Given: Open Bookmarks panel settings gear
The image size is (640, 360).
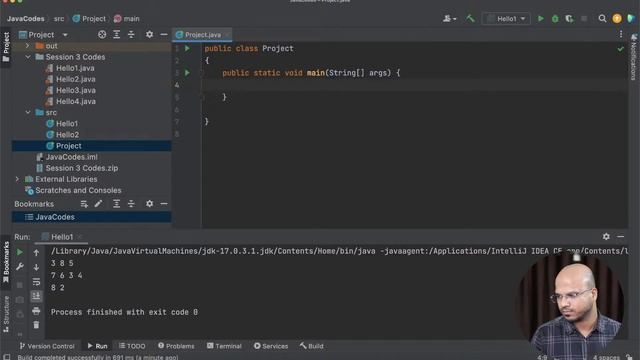Looking at the screenshot, I should (149, 204).
